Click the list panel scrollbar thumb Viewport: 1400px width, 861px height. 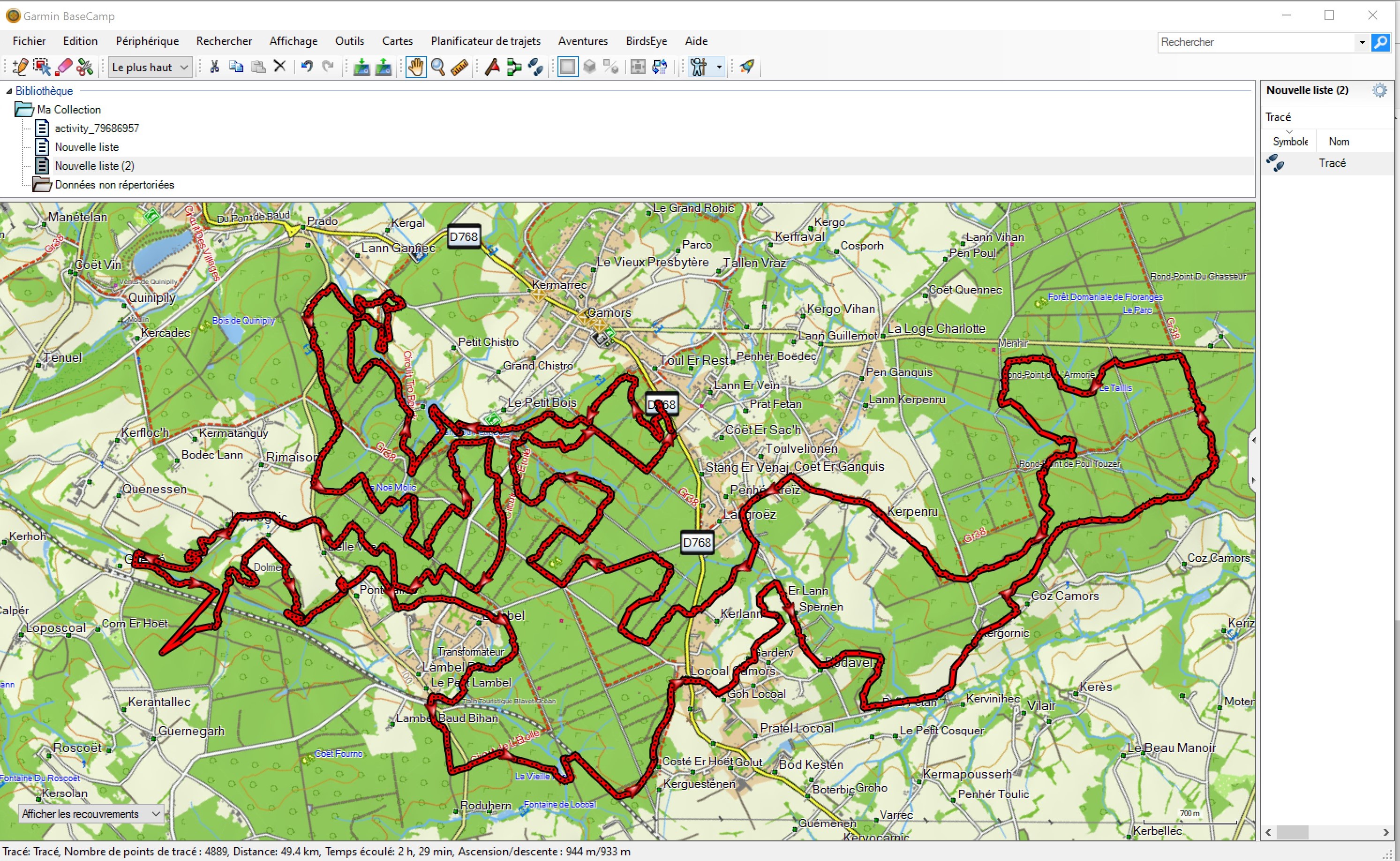(x=1292, y=832)
